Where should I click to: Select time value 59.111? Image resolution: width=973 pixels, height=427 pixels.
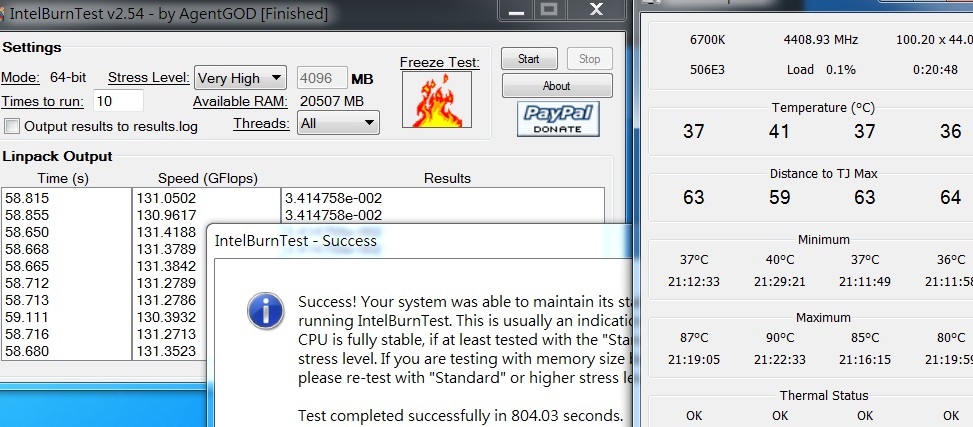pyautogui.click(x=27, y=317)
